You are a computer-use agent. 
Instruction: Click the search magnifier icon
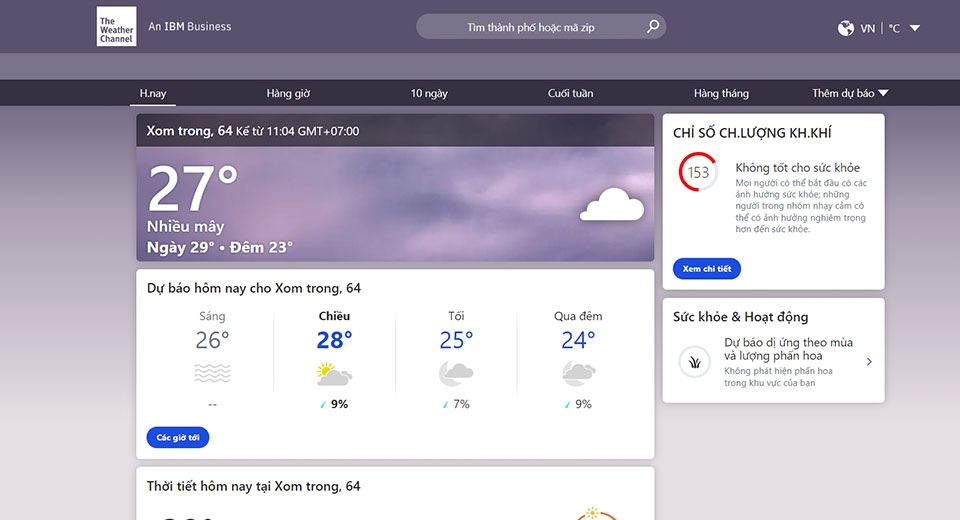click(x=653, y=26)
